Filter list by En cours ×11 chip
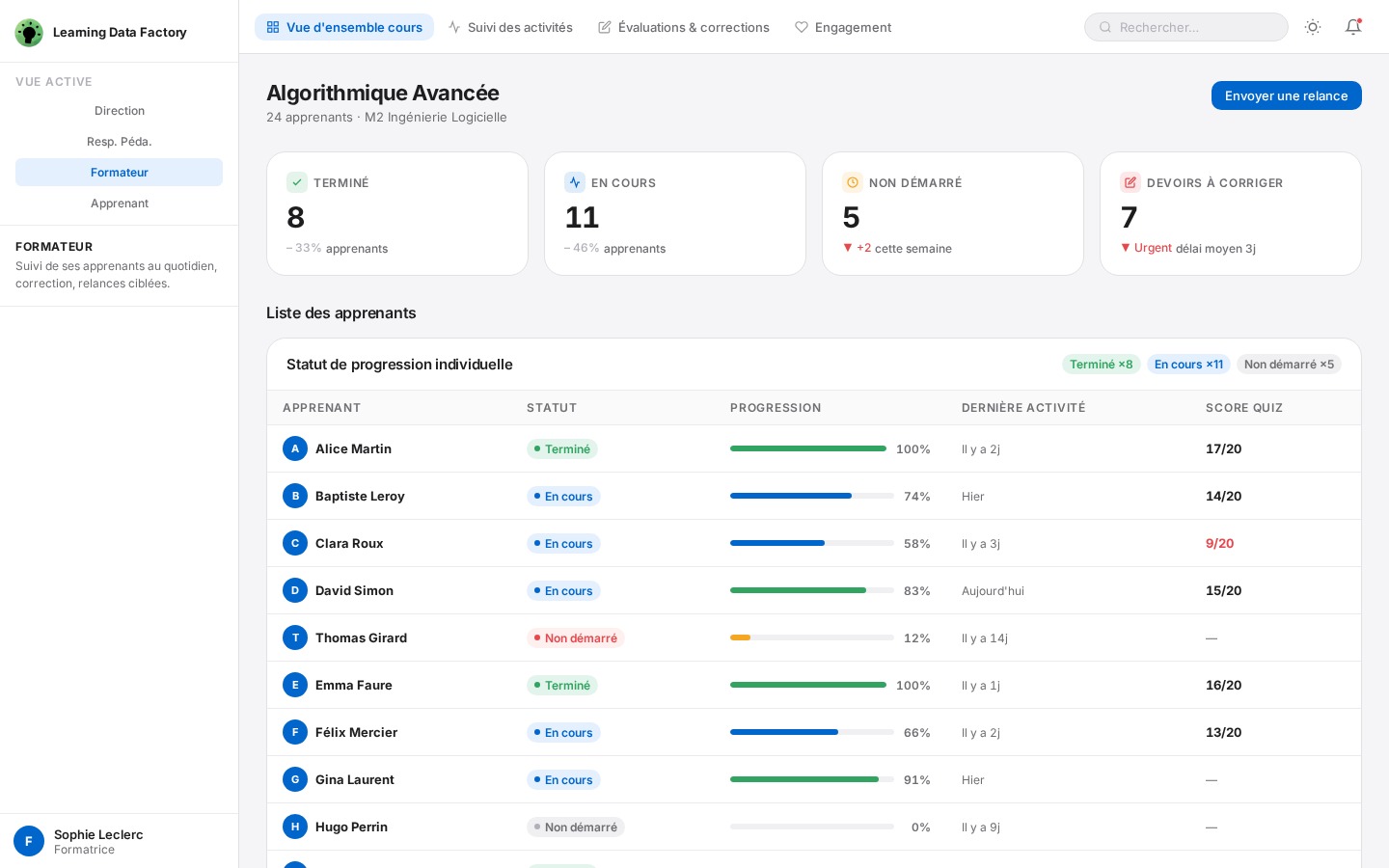The image size is (1389, 868). tap(1188, 365)
